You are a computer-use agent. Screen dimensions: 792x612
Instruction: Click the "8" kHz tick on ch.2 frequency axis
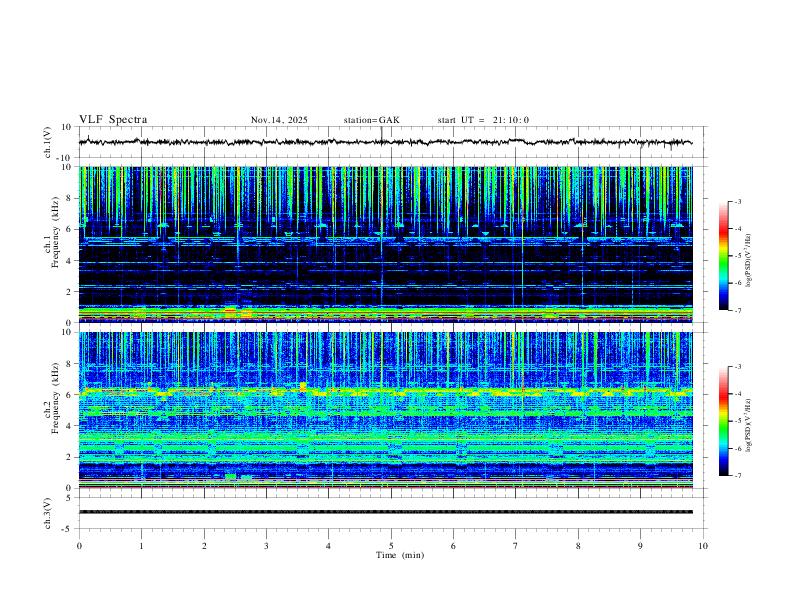click(69, 364)
